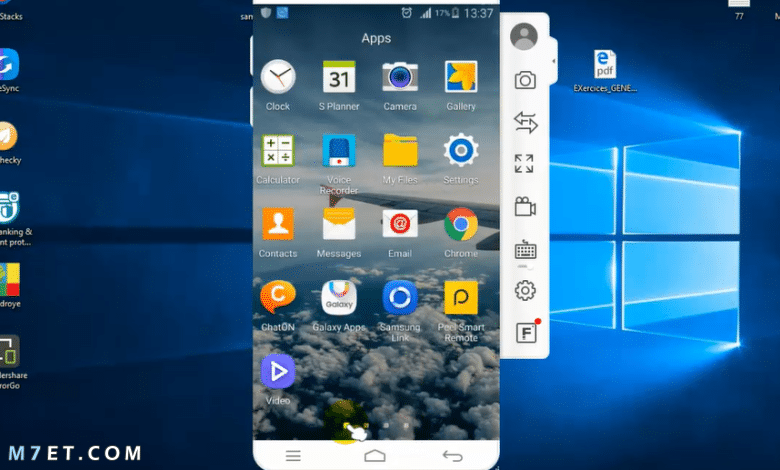Open the S Planner app
This screenshot has height=470, width=780.
pyautogui.click(x=339, y=77)
